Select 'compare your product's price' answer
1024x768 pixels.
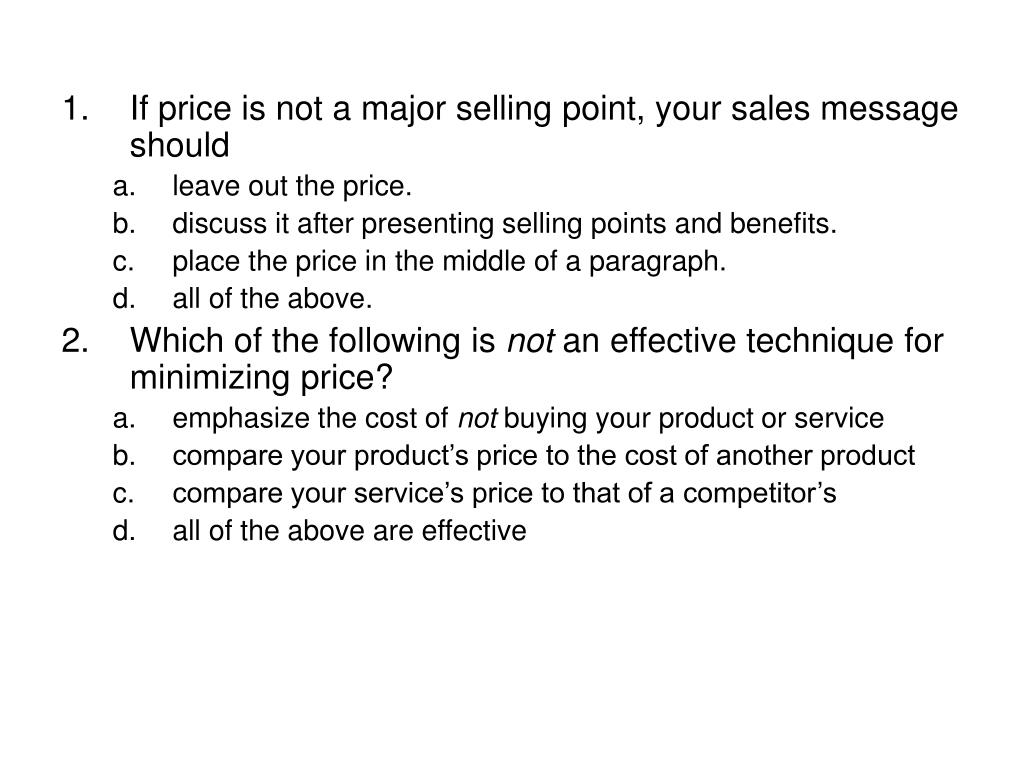[543, 456]
